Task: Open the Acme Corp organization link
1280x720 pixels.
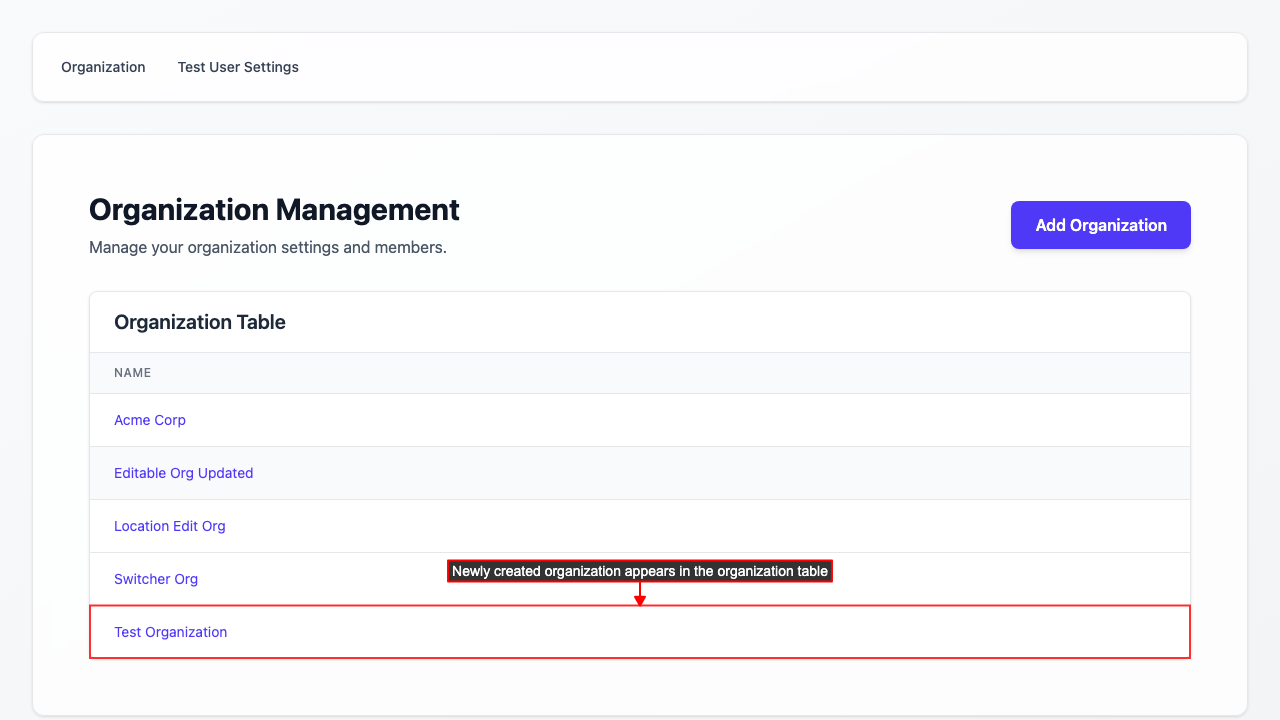Action: tap(150, 420)
